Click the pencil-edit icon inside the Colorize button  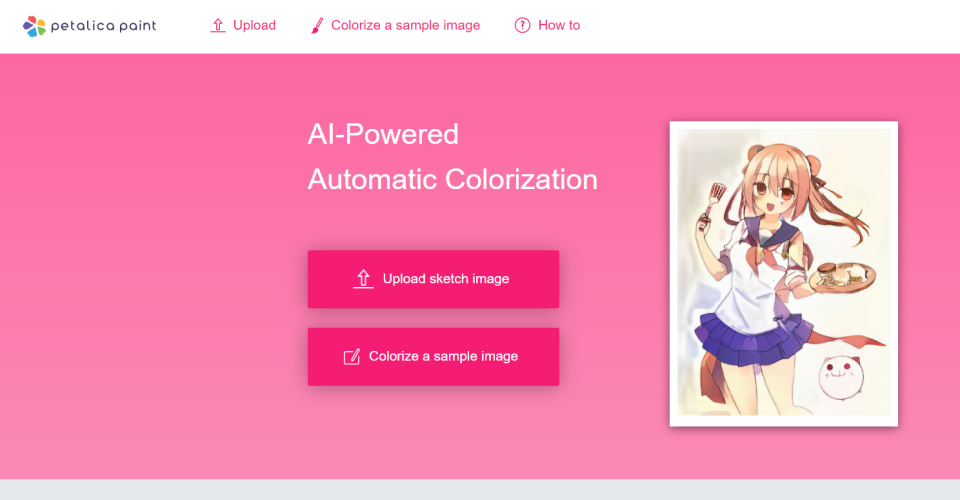point(351,357)
